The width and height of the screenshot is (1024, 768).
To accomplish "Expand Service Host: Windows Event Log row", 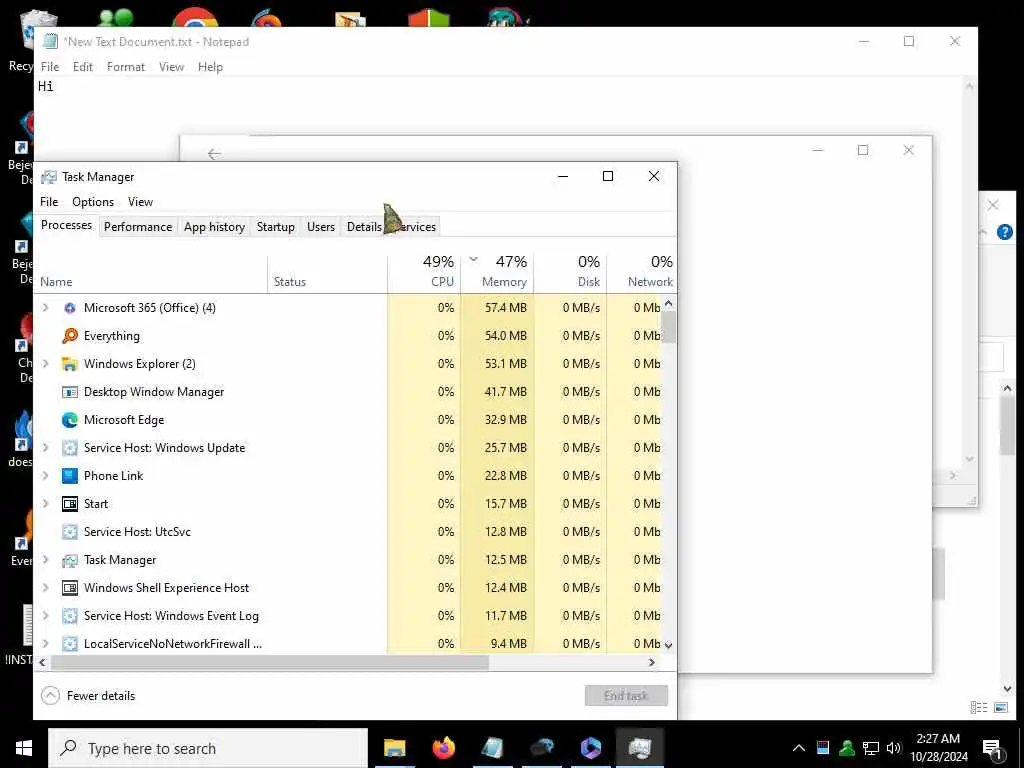I will [x=45, y=616].
